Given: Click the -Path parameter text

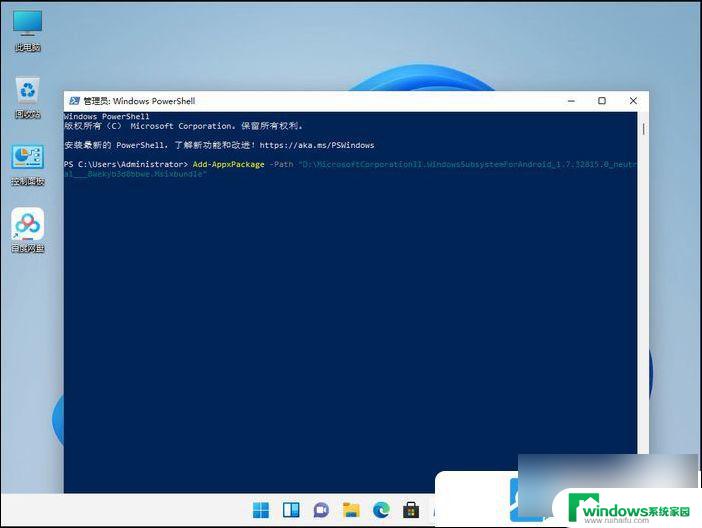Looking at the screenshot, I should coord(281,164).
